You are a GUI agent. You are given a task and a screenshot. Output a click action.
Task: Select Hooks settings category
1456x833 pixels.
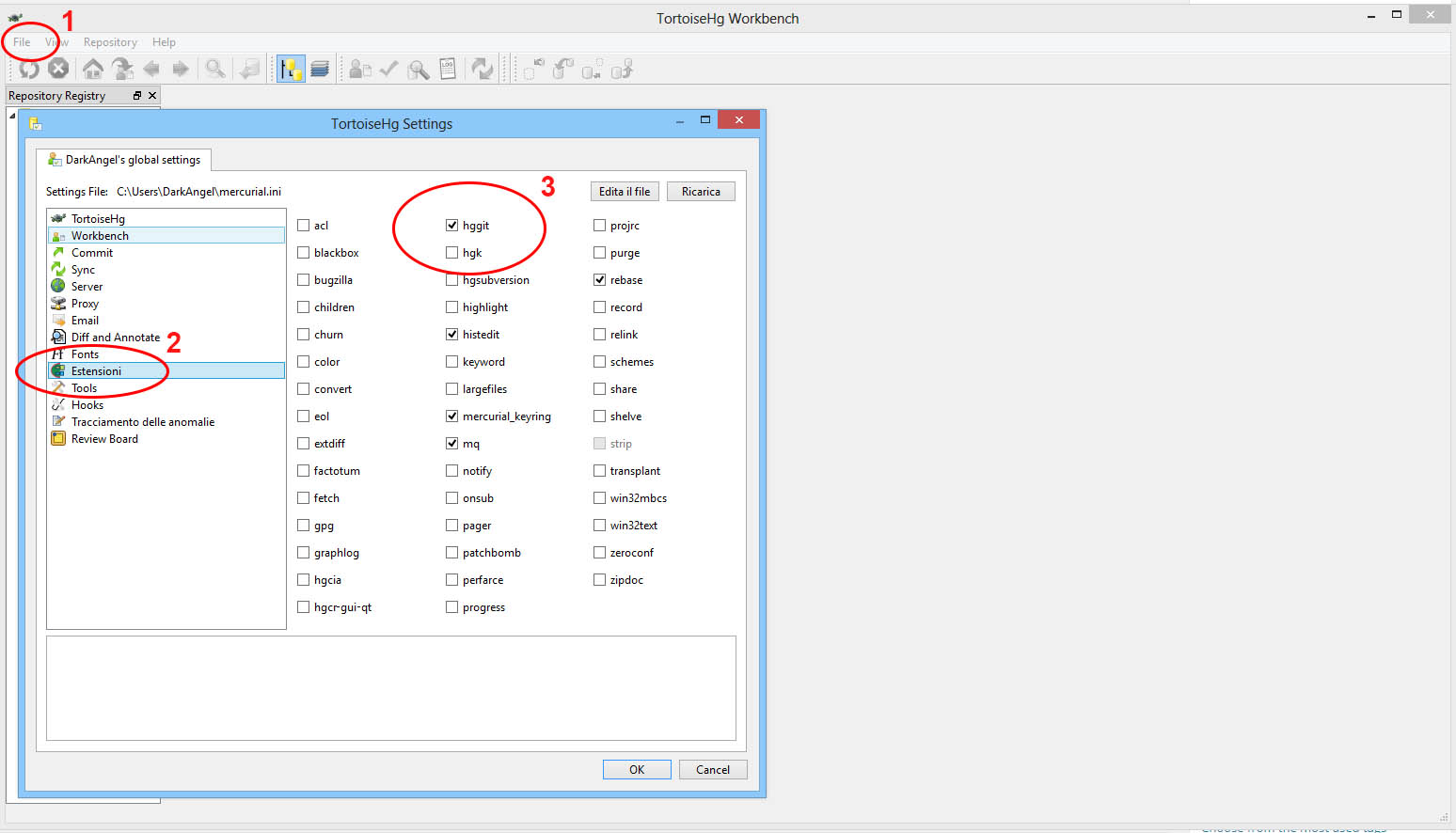tap(166, 405)
